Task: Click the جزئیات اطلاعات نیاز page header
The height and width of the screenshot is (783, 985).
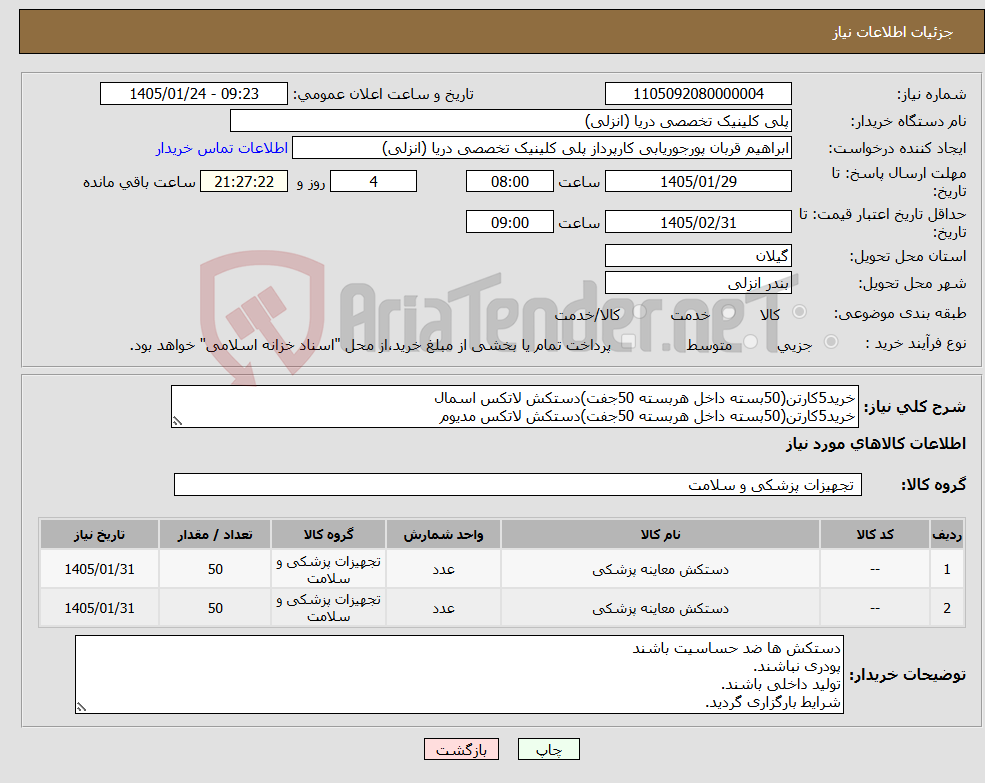Action: (893, 32)
